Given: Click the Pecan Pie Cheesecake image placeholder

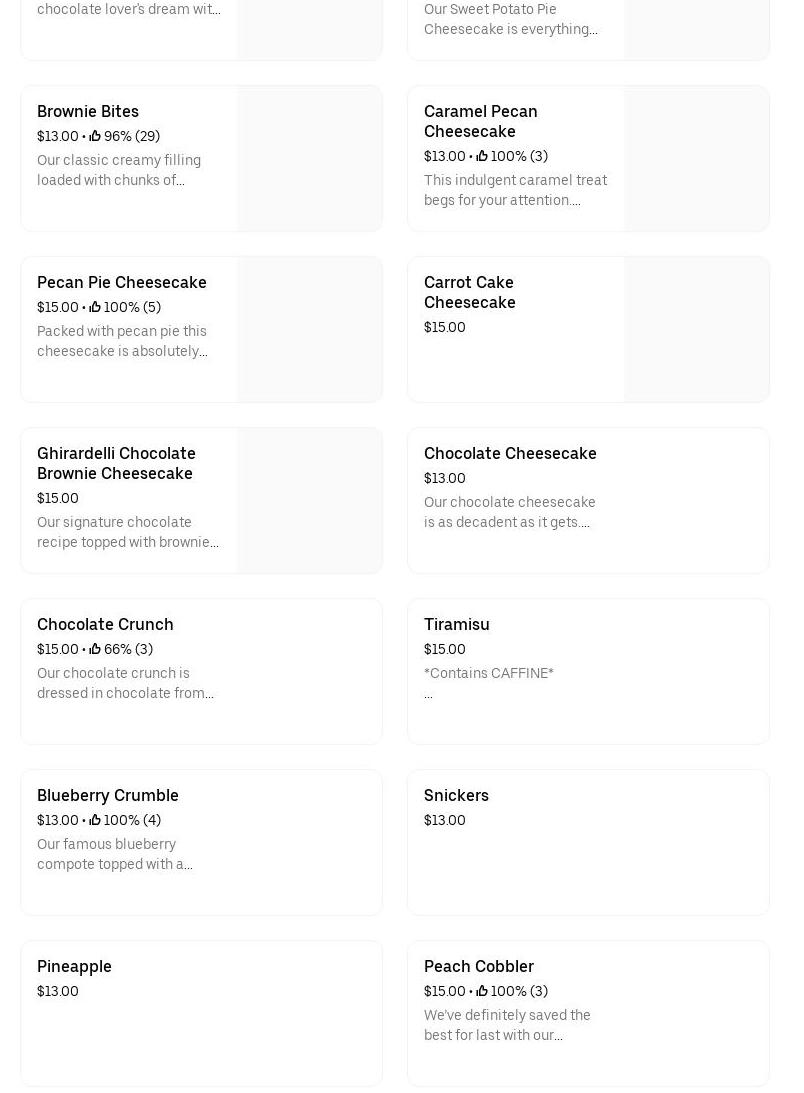Looking at the screenshot, I should (310, 329).
